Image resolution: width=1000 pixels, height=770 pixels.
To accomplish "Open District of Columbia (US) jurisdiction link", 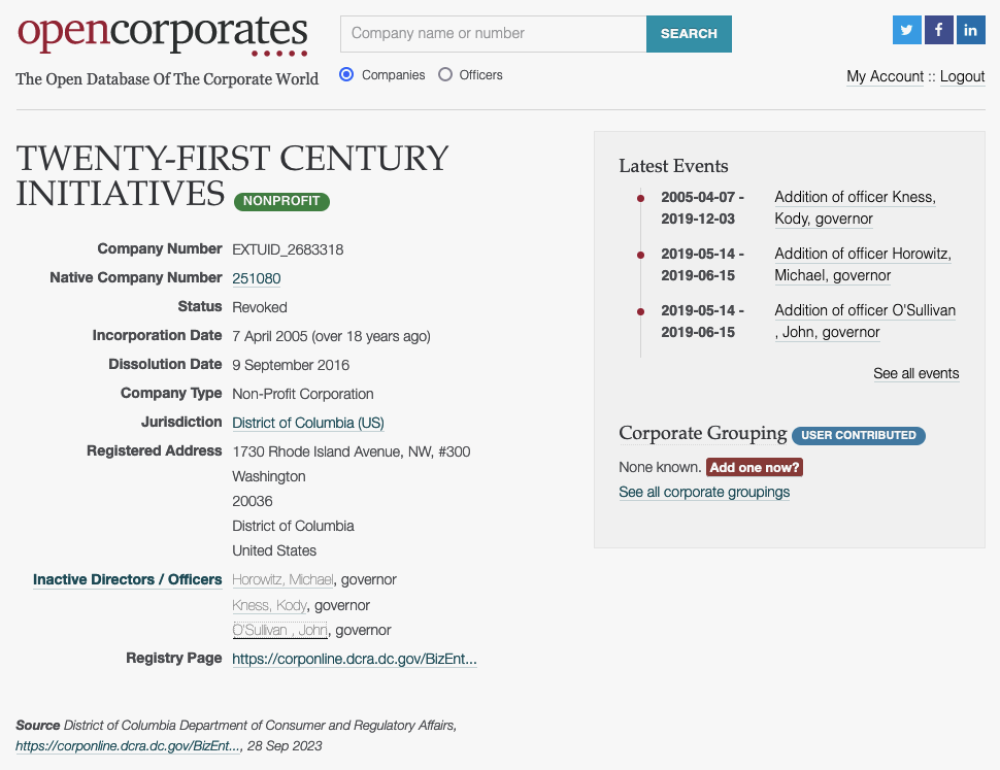I will (x=308, y=423).
